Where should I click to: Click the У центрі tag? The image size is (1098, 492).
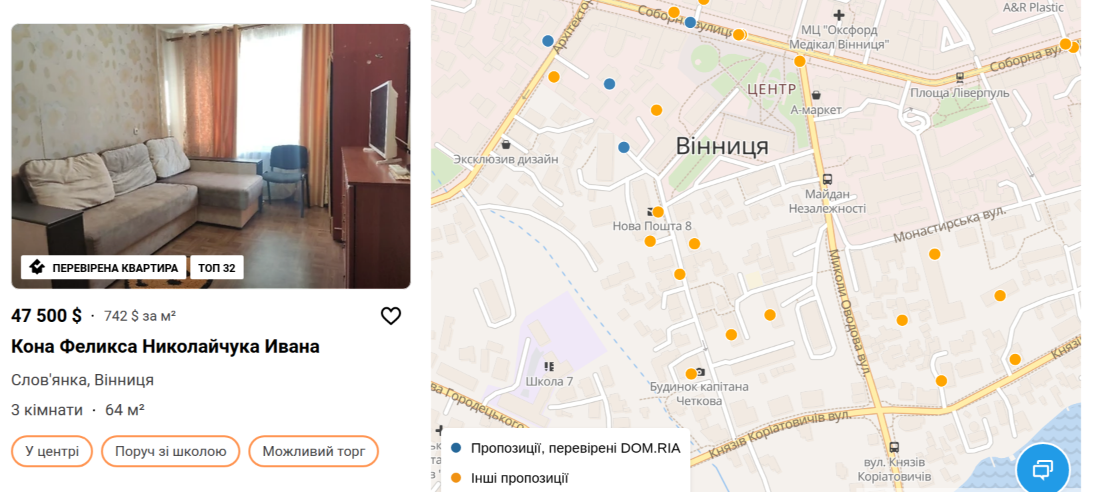pos(52,451)
